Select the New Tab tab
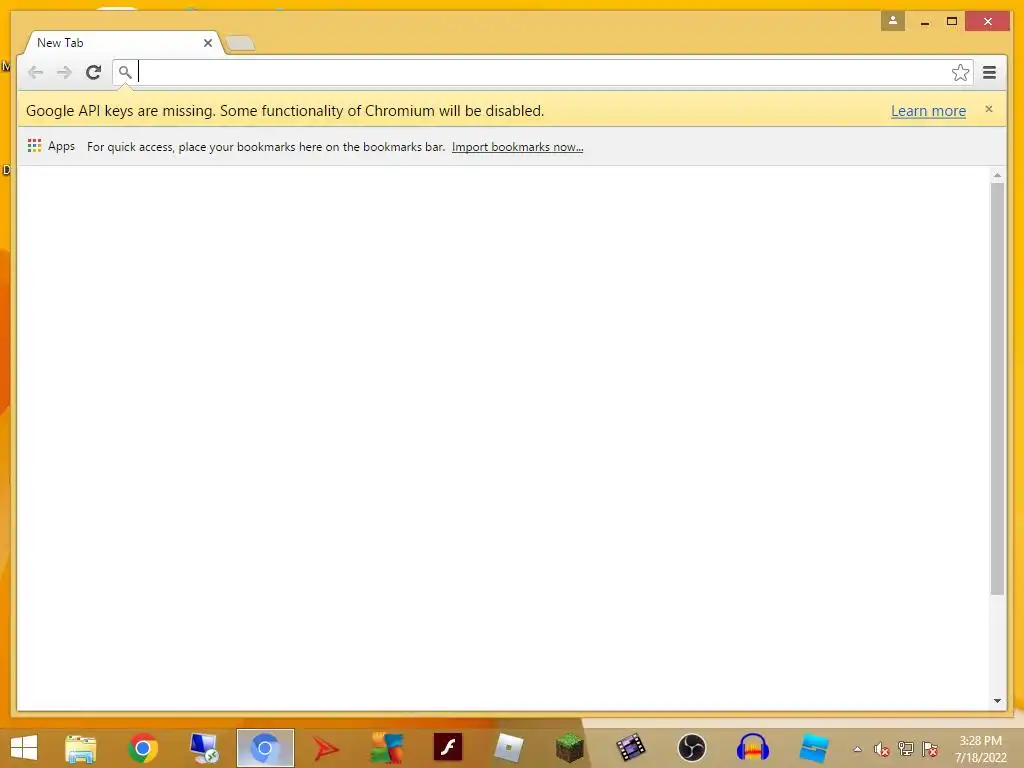The height and width of the screenshot is (768, 1024). tap(123, 43)
